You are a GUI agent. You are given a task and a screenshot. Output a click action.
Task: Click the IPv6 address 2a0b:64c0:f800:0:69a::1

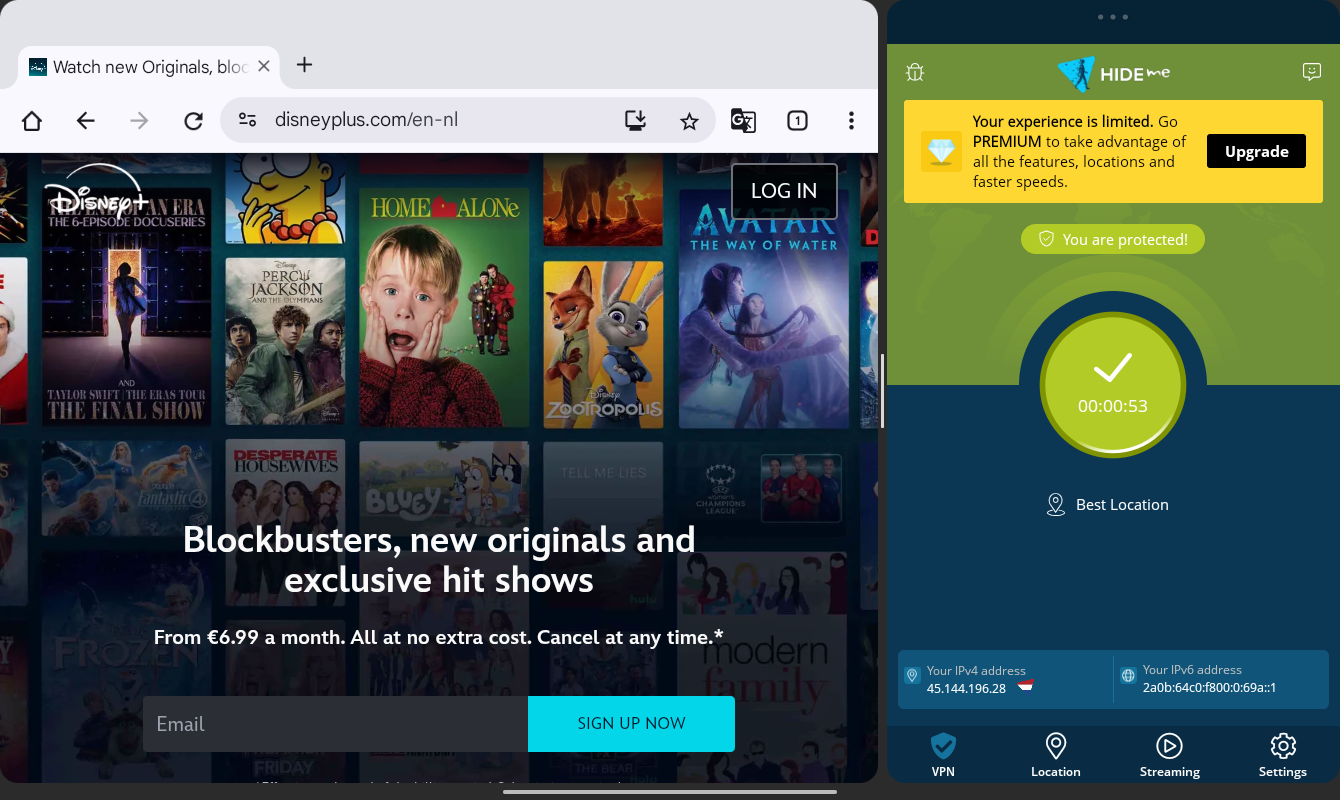tap(1209, 688)
